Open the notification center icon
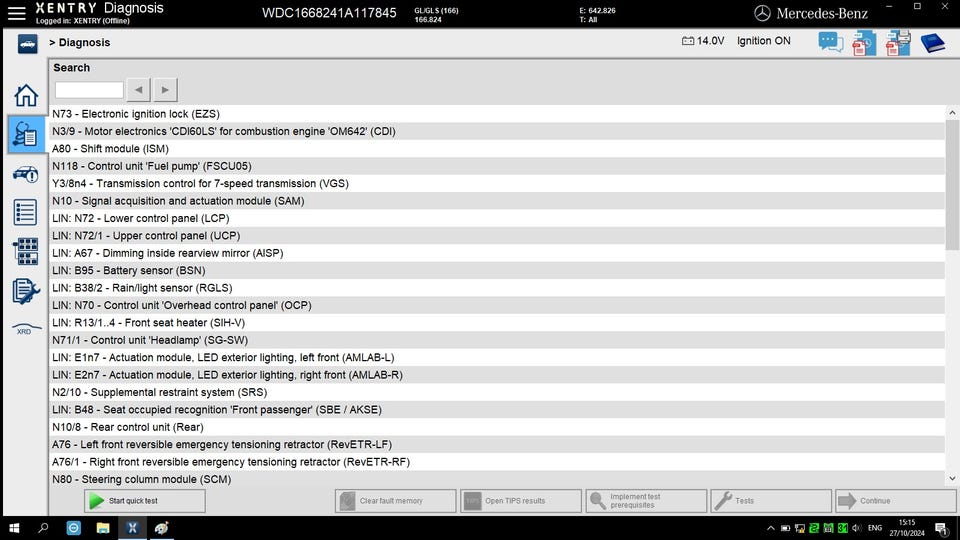Image resolution: width=960 pixels, height=540 pixels. click(940, 528)
